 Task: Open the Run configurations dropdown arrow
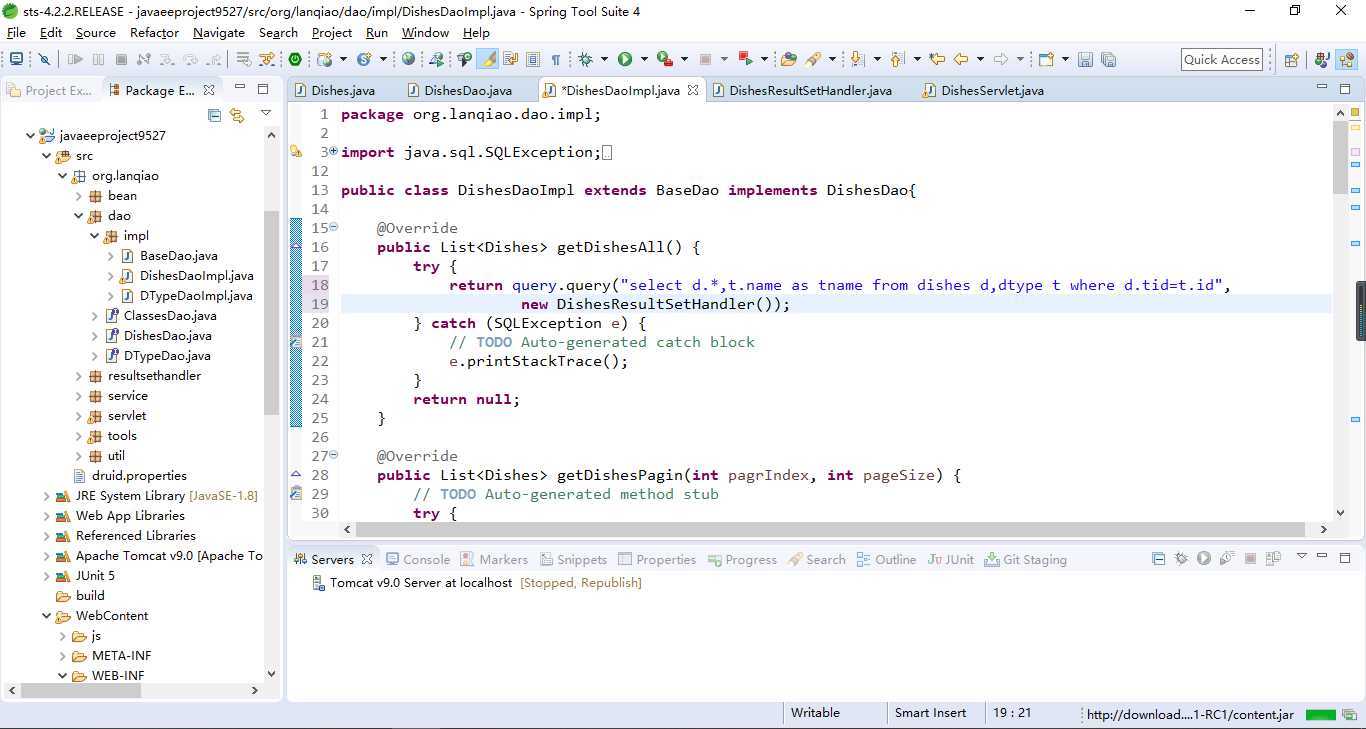pos(644,59)
